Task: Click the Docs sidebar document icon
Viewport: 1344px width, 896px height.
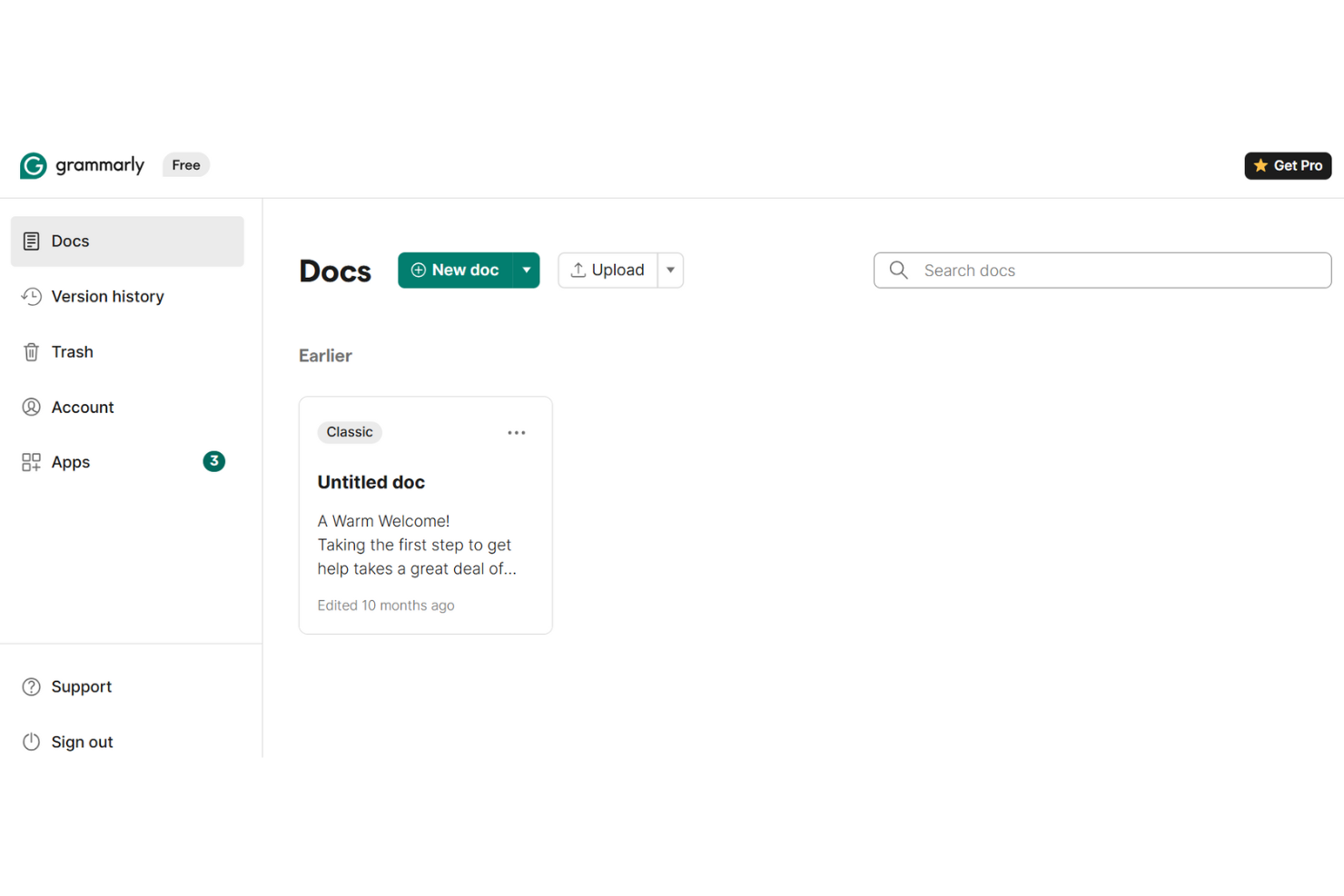Action: point(32,241)
